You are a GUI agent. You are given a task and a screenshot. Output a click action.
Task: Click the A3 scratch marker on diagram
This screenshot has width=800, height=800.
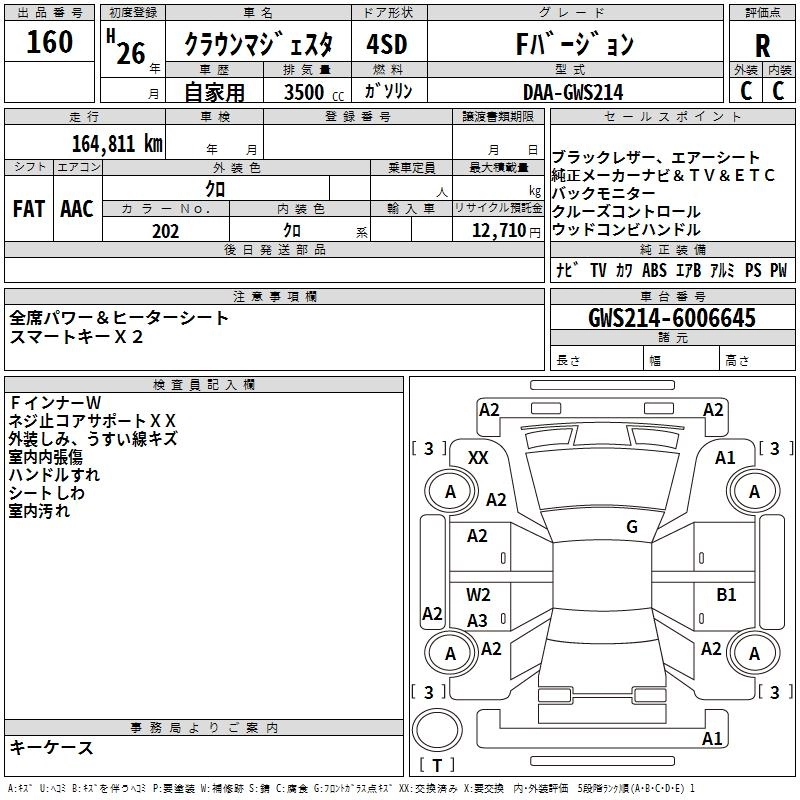(x=477, y=621)
